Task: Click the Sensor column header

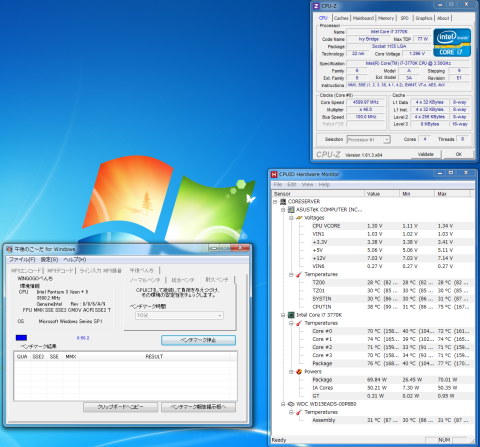Action: [x=318, y=194]
